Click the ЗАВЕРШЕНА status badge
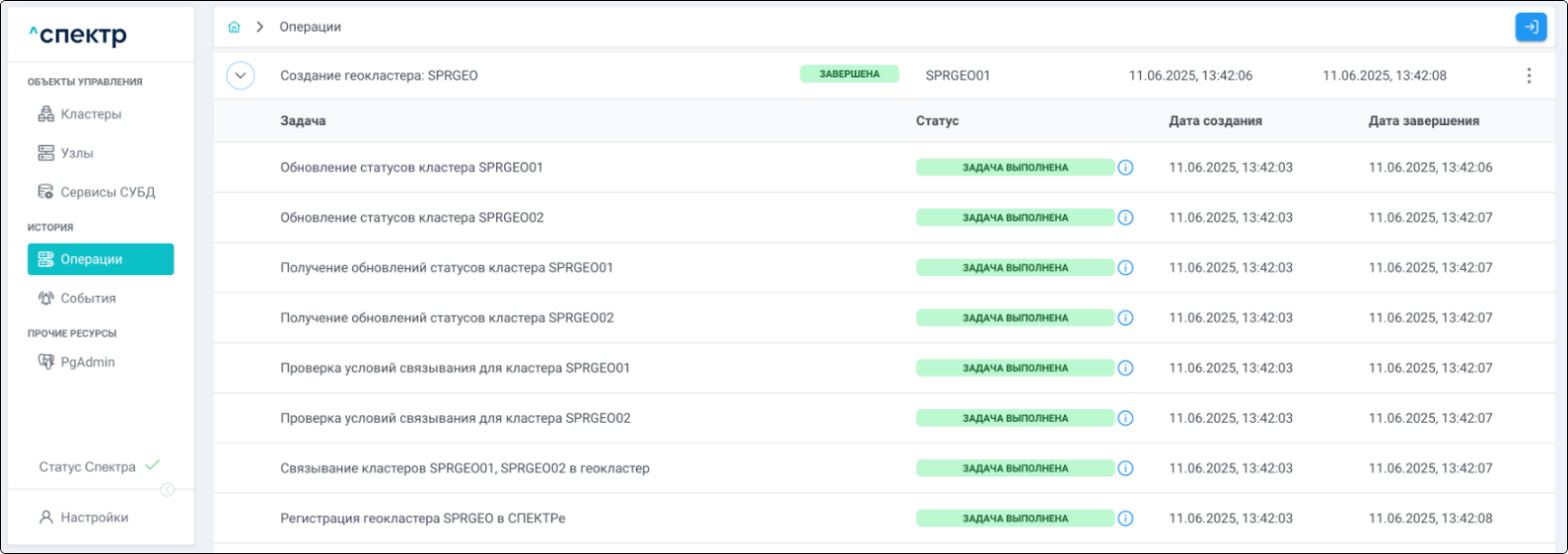The width and height of the screenshot is (1568, 554). 849,74
